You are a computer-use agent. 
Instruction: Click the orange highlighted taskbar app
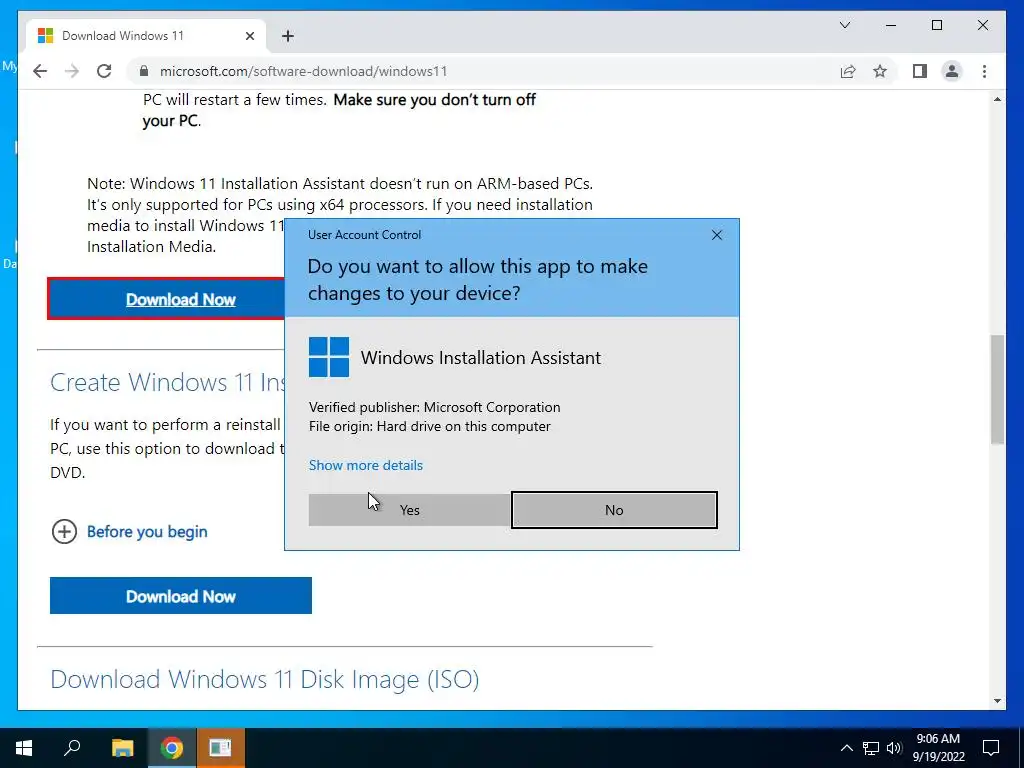pos(220,748)
